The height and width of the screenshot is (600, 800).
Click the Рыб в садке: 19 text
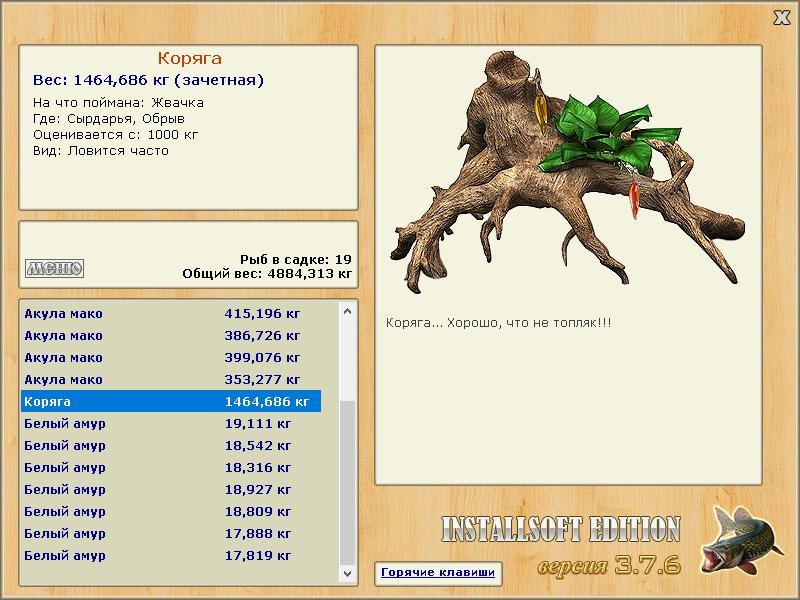296,259
